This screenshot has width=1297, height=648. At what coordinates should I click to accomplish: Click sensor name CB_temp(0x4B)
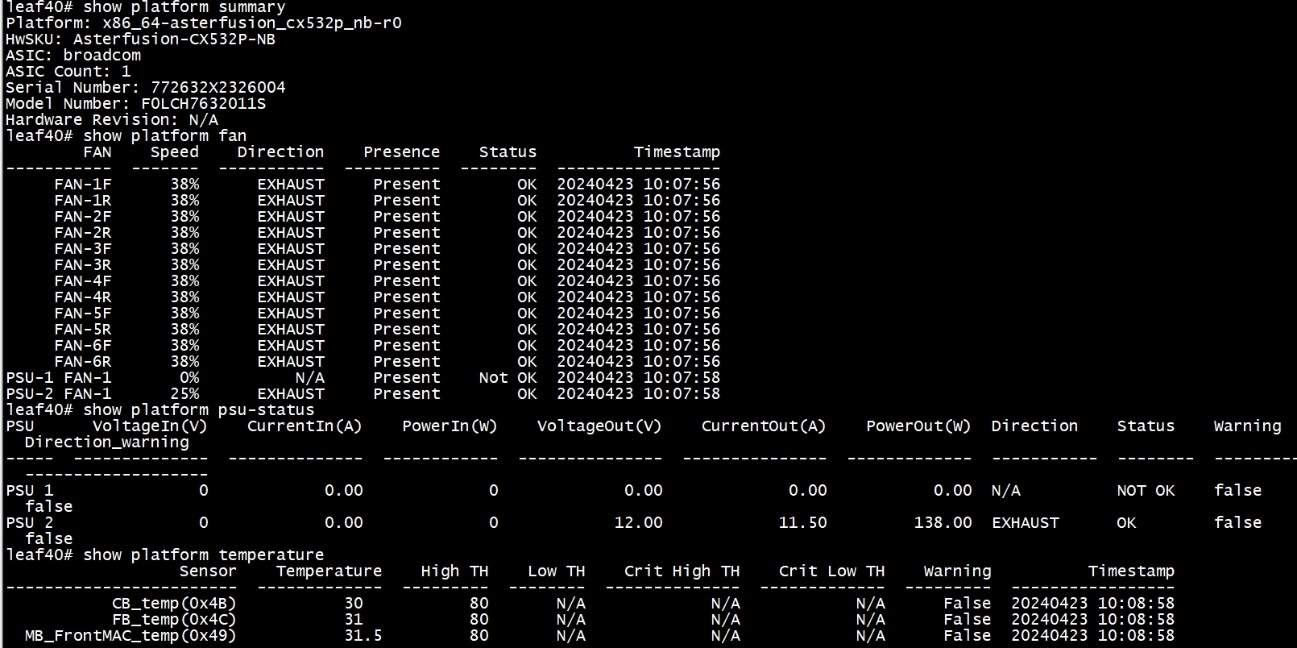(175, 604)
